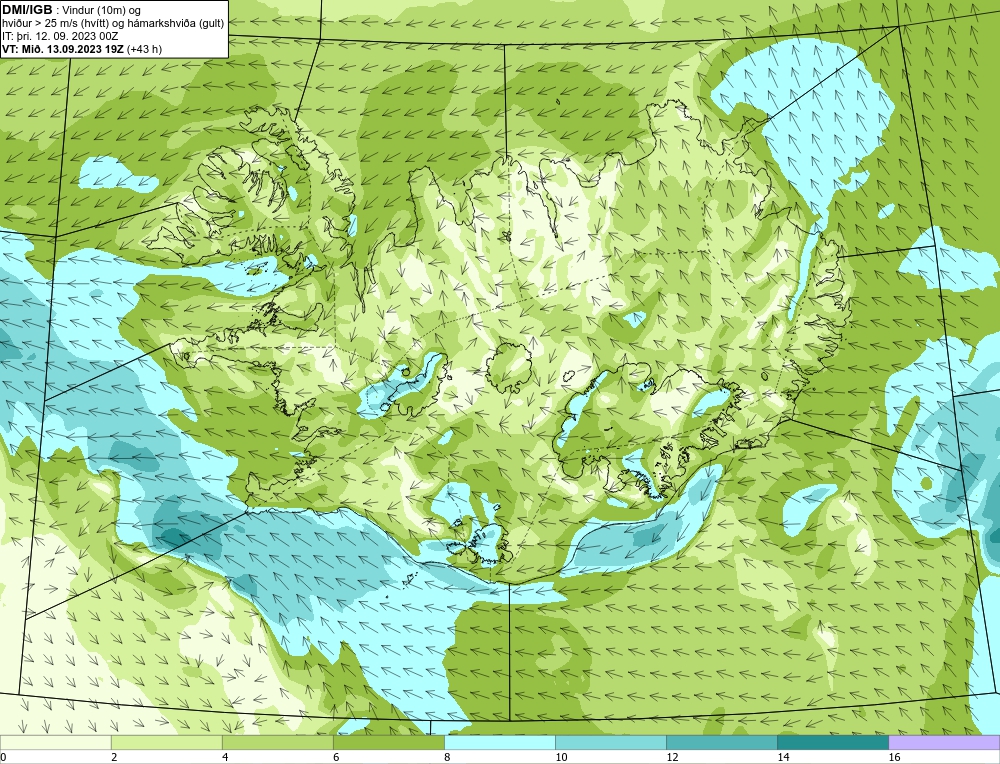Screen dimensions: 1000x764
Task: Click the 10–12 m/s turquoise legend swatch
Action: (610, 742)
